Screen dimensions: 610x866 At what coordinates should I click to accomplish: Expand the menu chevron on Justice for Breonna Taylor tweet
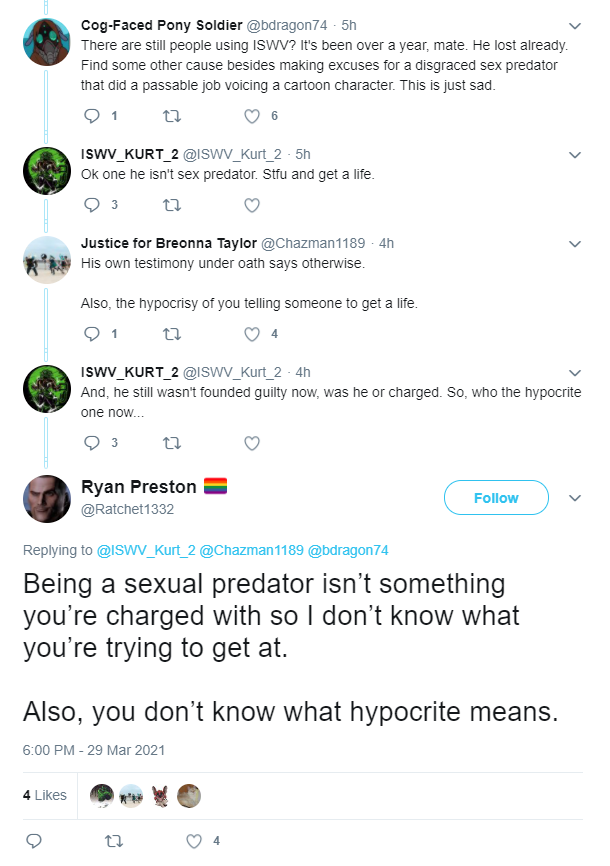[x=575, y=244]
